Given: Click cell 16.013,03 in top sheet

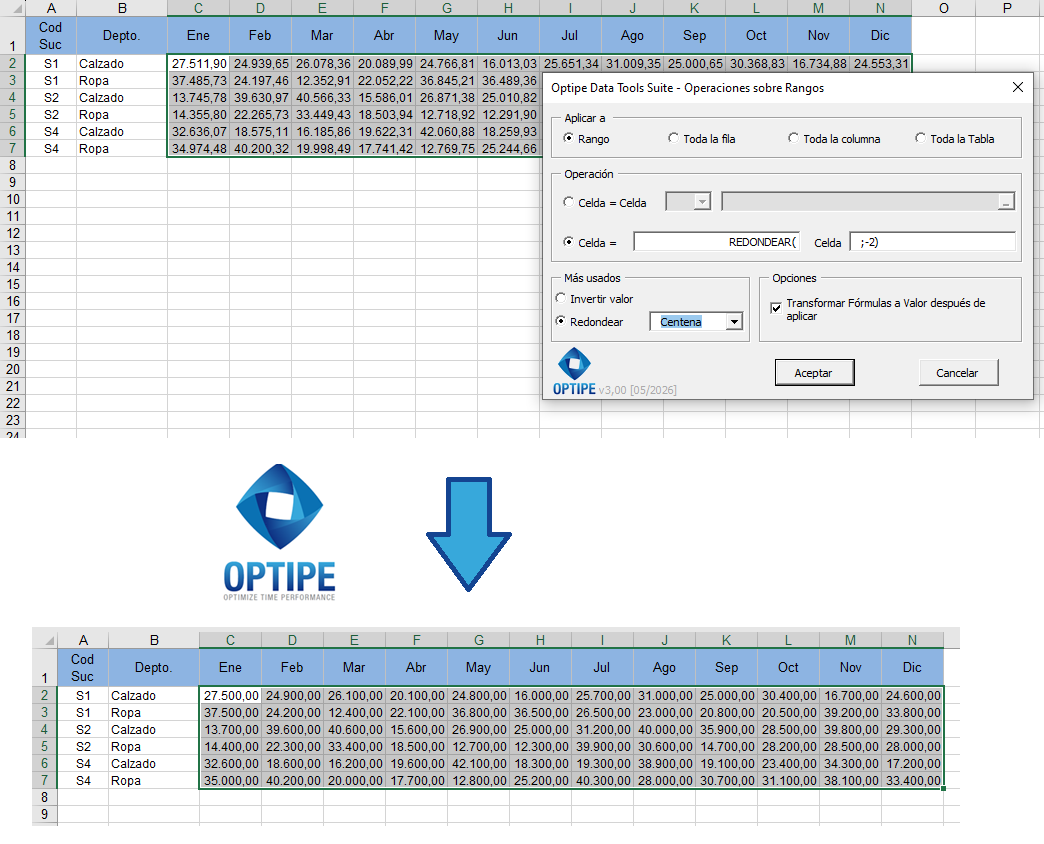Looking at the screenshot, I should (x=509, y=63).
